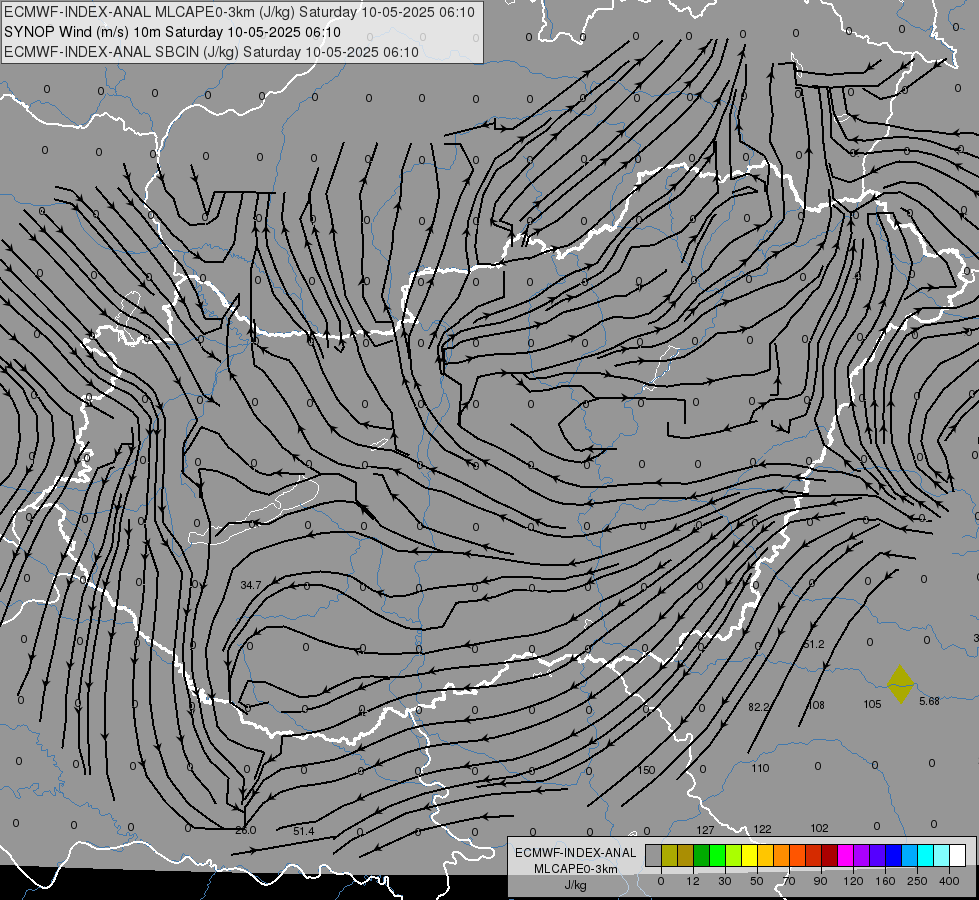Click the map value 127

705,830
